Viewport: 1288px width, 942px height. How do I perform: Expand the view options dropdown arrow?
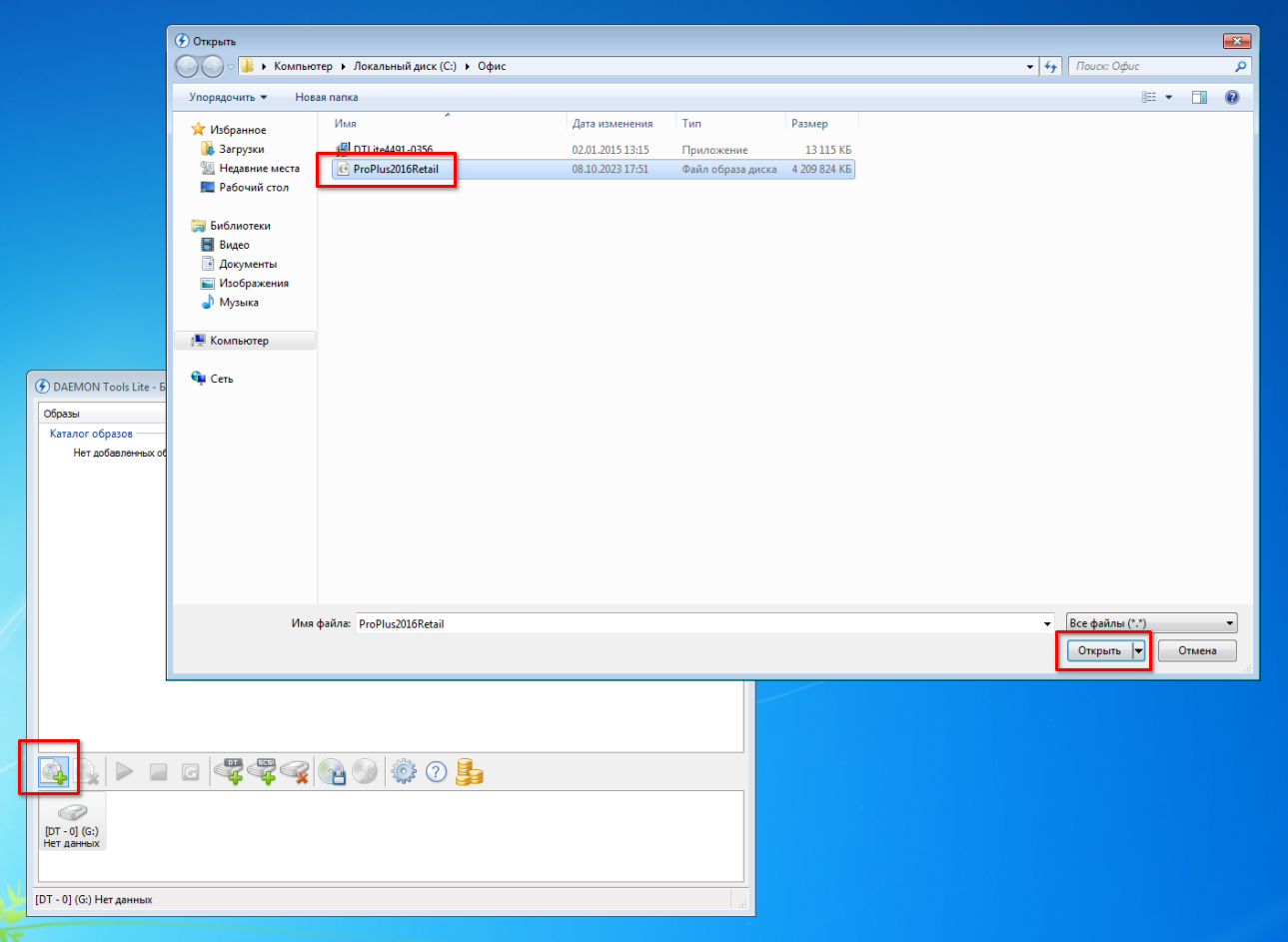tap(1169, 97)
